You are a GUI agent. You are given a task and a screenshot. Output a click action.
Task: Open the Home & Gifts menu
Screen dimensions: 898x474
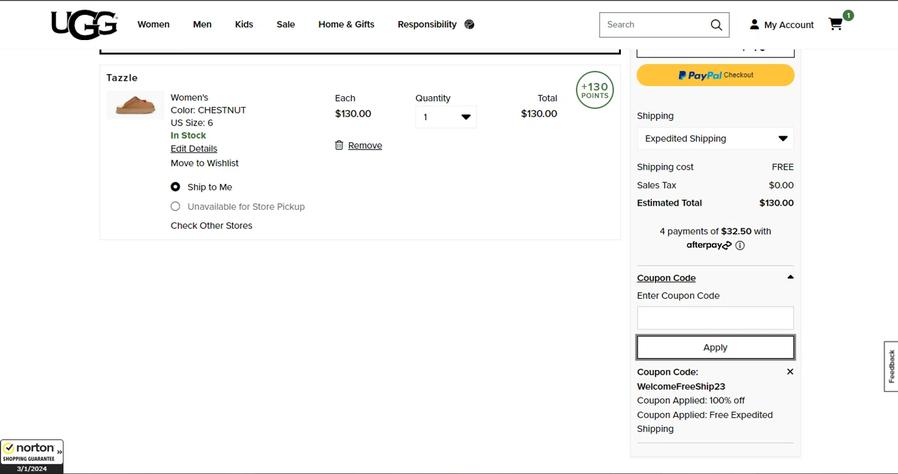[346, 24]
